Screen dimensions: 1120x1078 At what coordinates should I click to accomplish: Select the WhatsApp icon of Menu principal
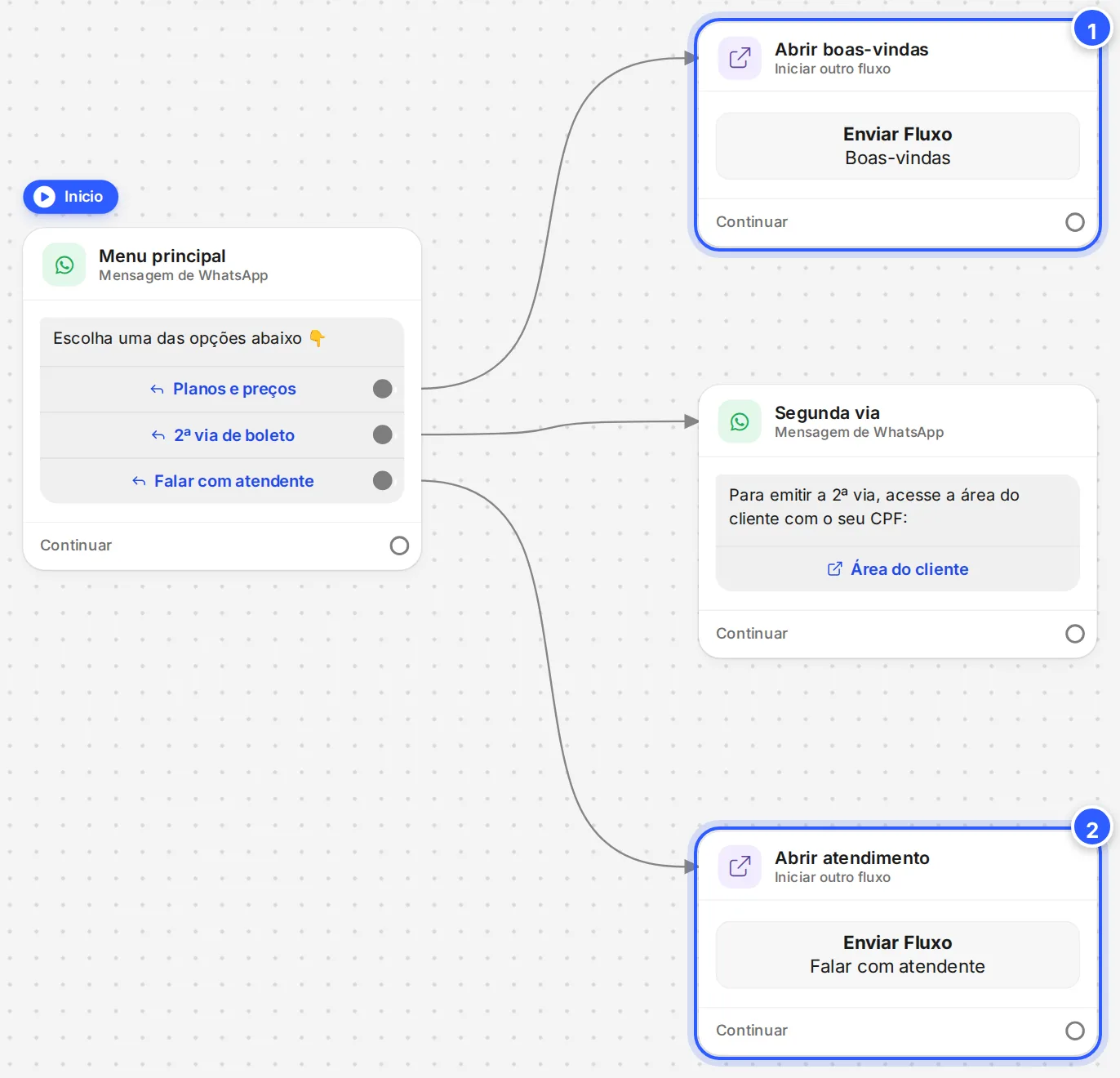pos(64,265)
